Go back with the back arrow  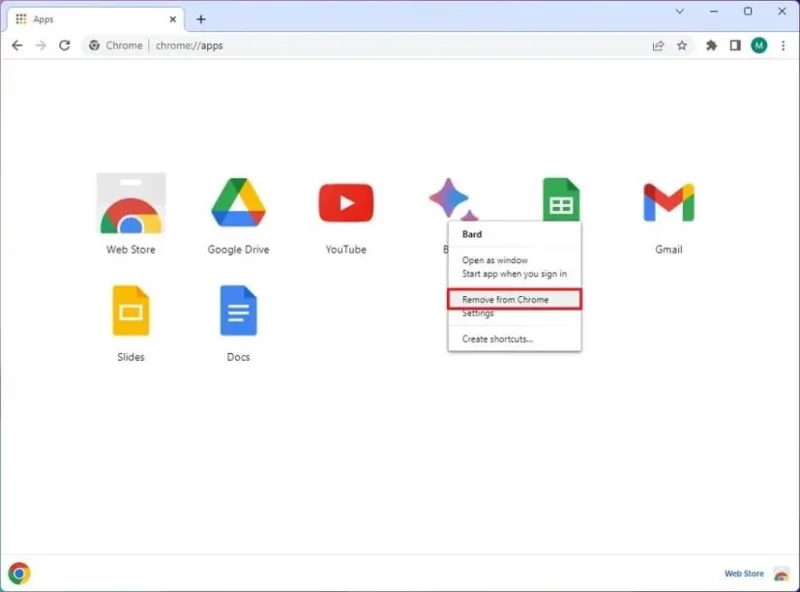tap(17, 45)
